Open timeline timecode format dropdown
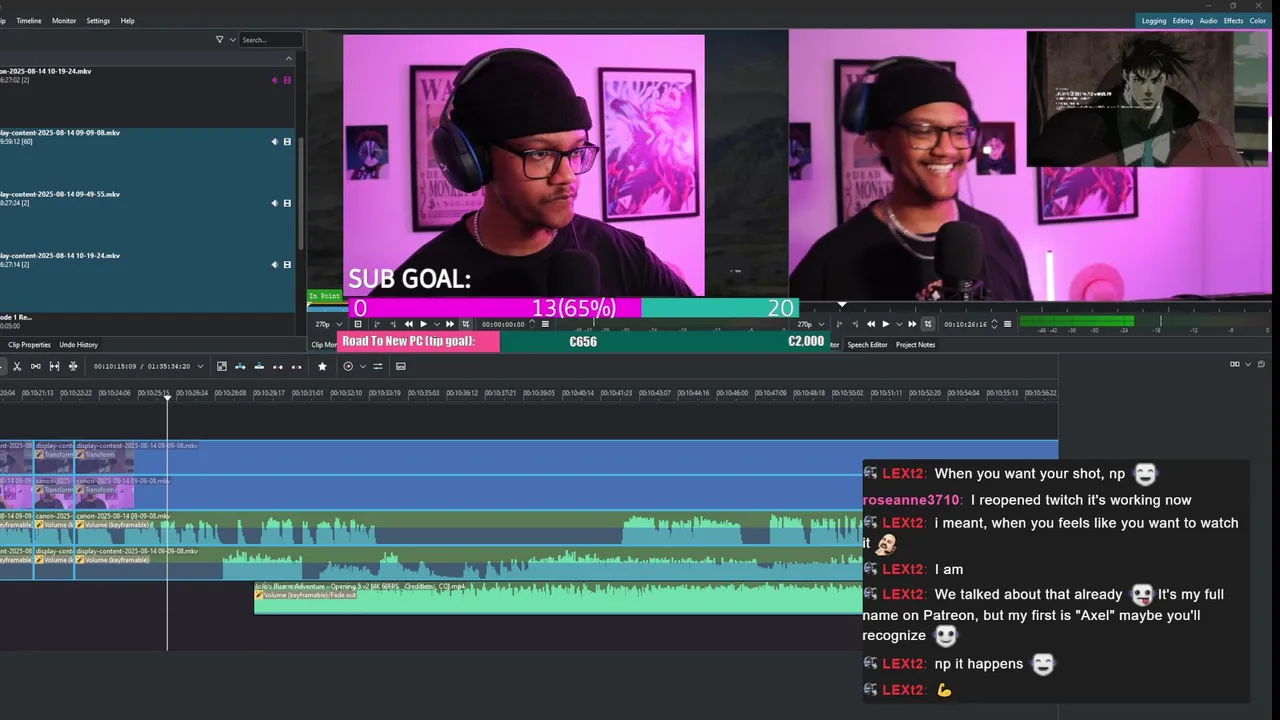The width and height of the screenshot is (1280, 720). click(x=200, y=366)
